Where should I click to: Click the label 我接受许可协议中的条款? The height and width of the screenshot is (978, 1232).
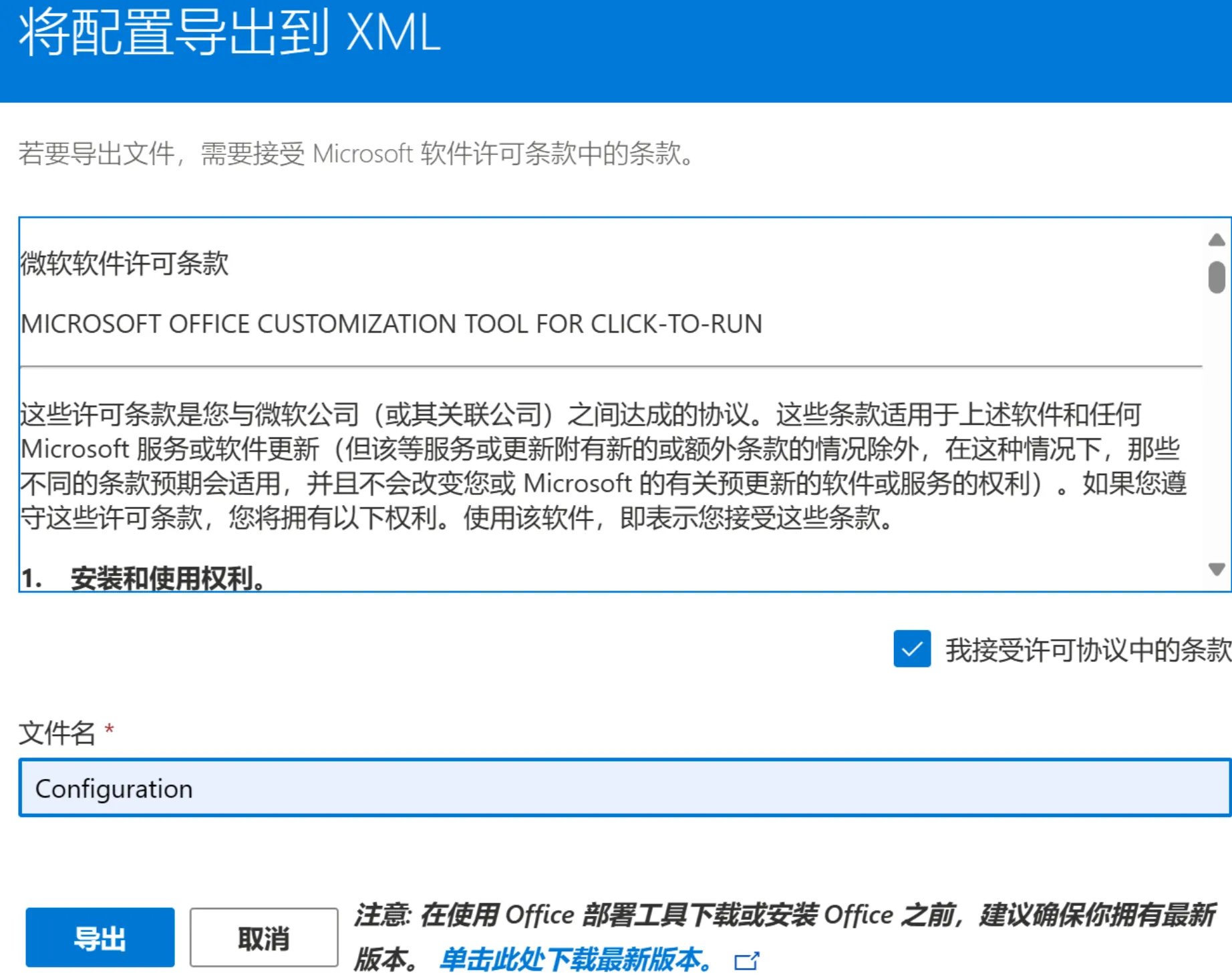(x=1087, y=650)
